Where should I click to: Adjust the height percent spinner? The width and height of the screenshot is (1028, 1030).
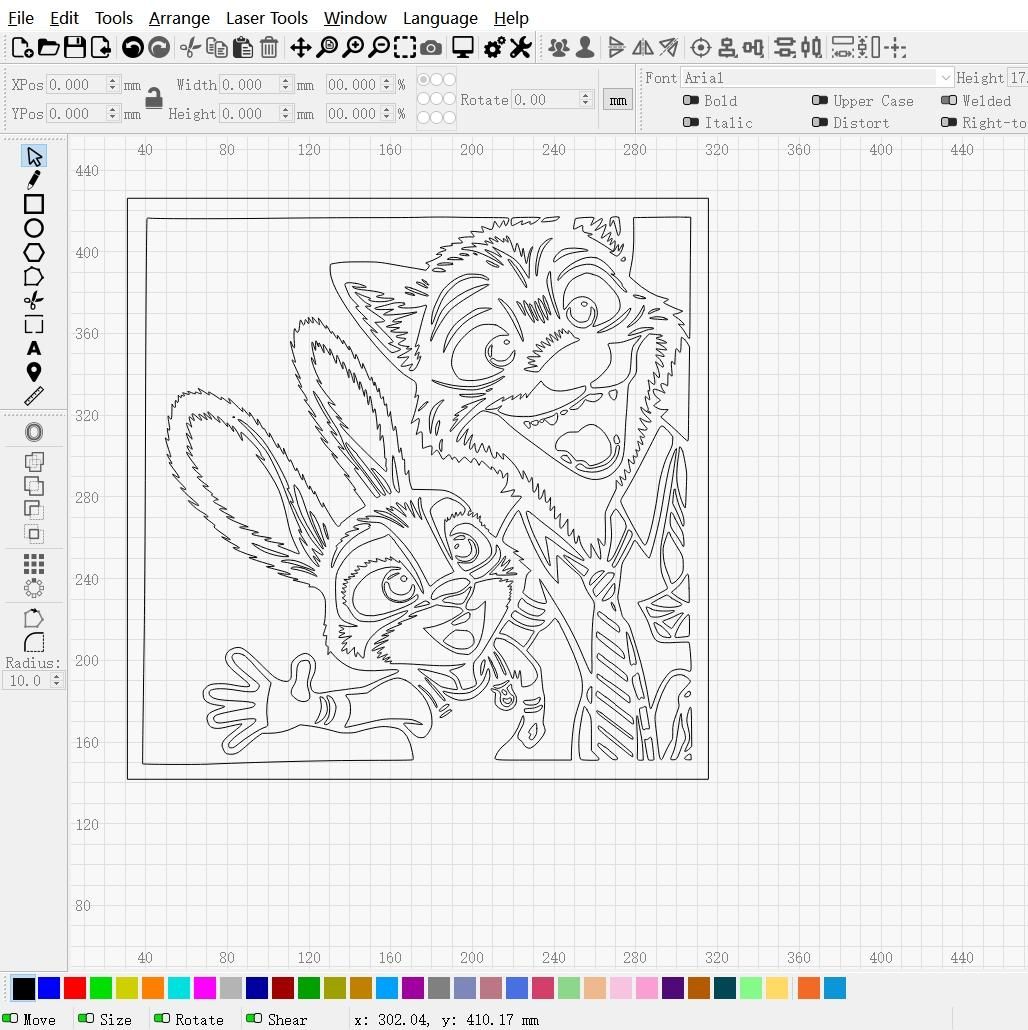coord(386,113)
